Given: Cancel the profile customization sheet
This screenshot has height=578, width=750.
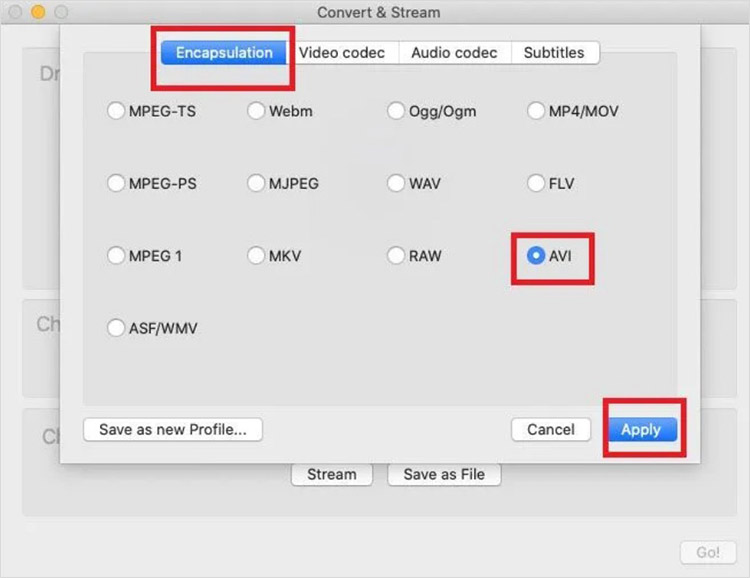Looking at the screenshot, I should (x=551, y=430).
